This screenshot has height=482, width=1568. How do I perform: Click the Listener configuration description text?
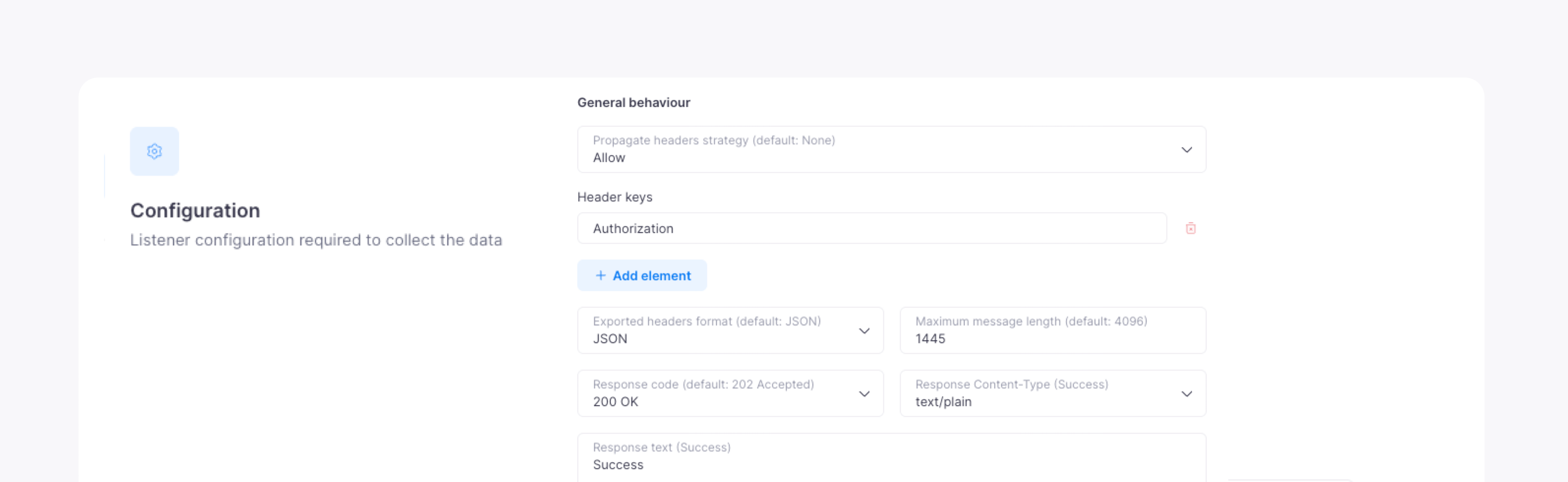point(316,241)
